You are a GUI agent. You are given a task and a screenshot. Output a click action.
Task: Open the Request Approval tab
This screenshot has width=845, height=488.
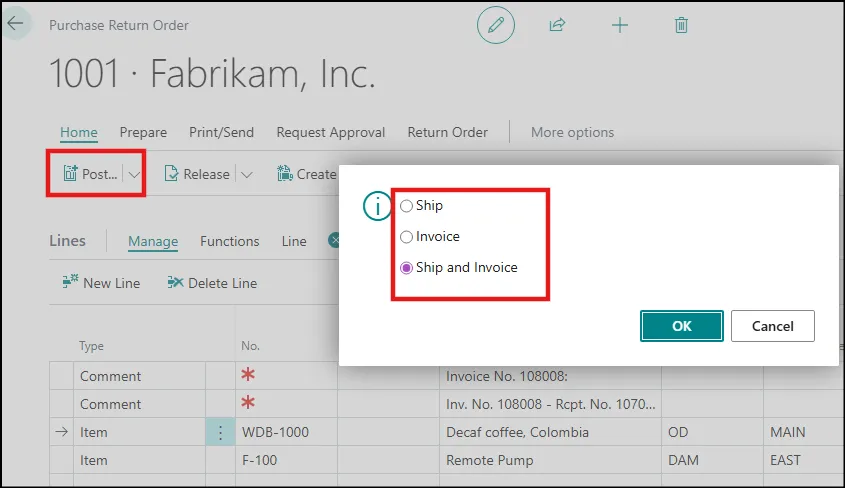[x=331, y=133]
